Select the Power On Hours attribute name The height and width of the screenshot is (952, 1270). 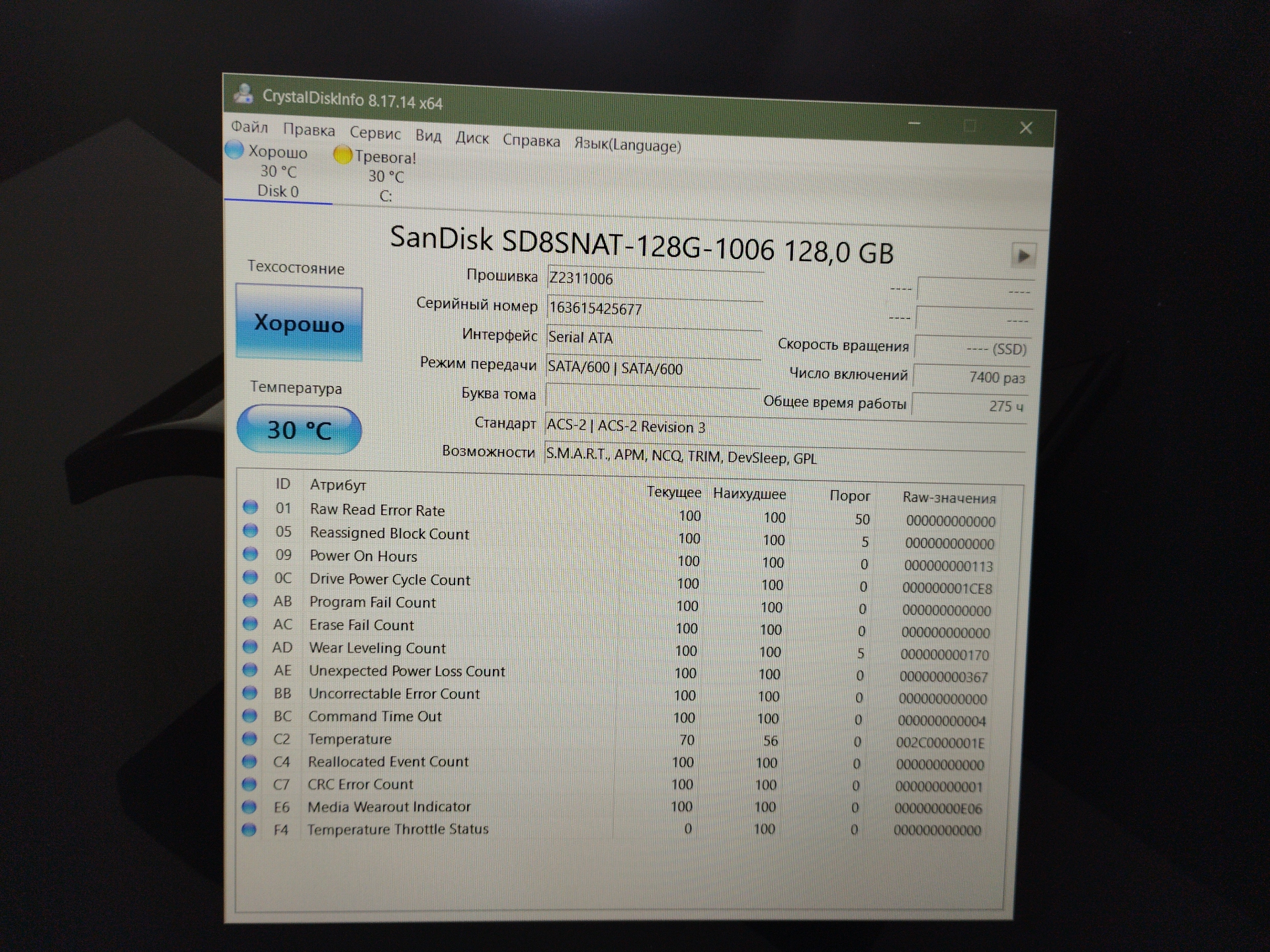click(x=363, y=556)
